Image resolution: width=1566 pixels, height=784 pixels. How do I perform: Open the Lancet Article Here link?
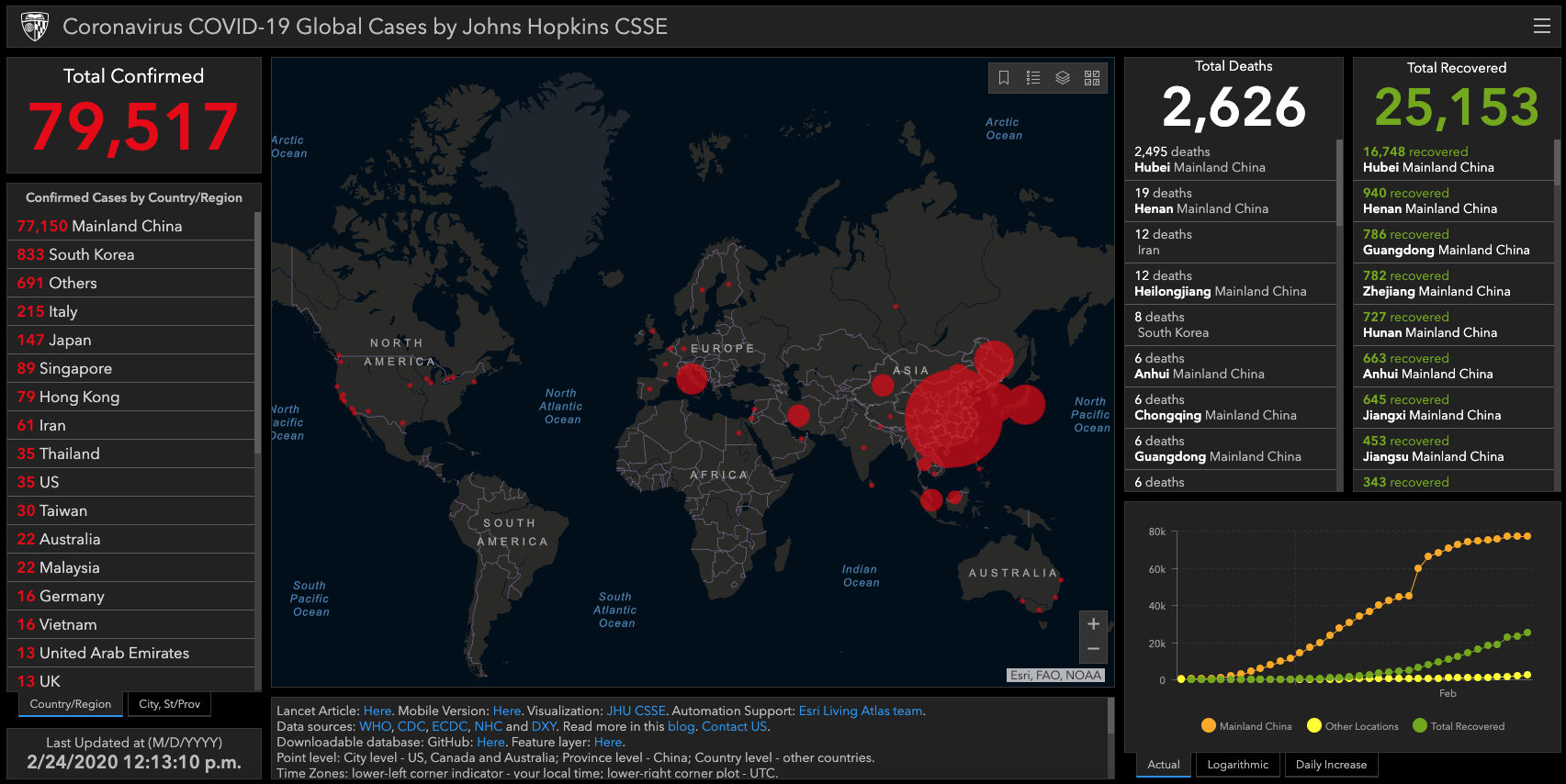[377, 711]
